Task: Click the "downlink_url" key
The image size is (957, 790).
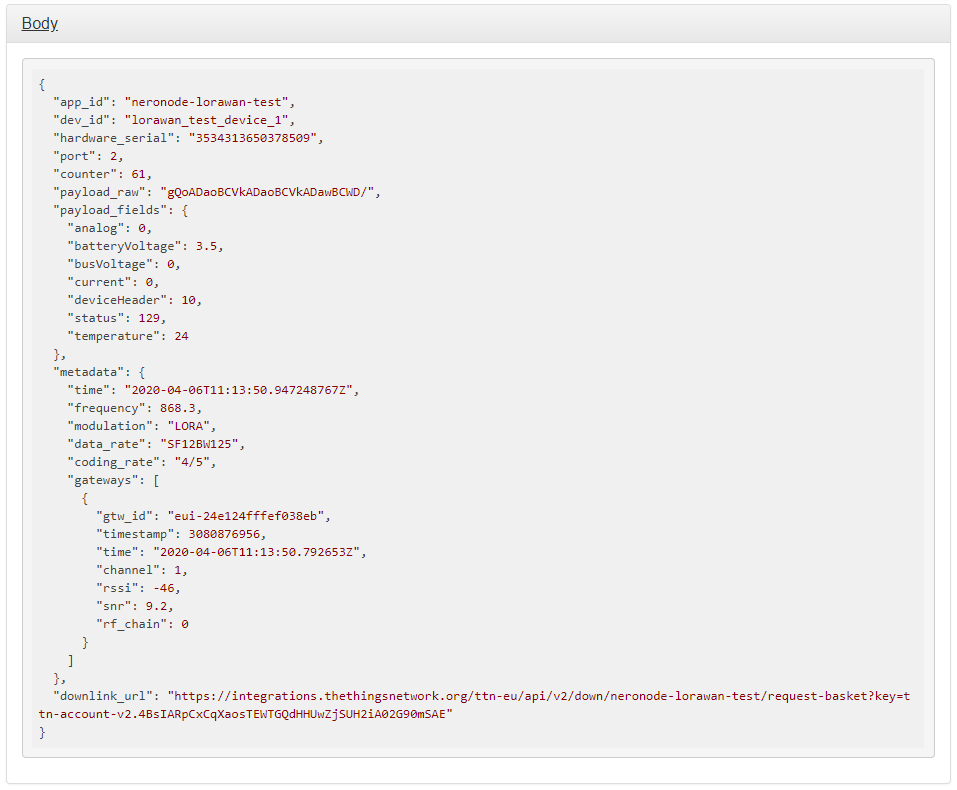Action: click(x=103, y=696)
